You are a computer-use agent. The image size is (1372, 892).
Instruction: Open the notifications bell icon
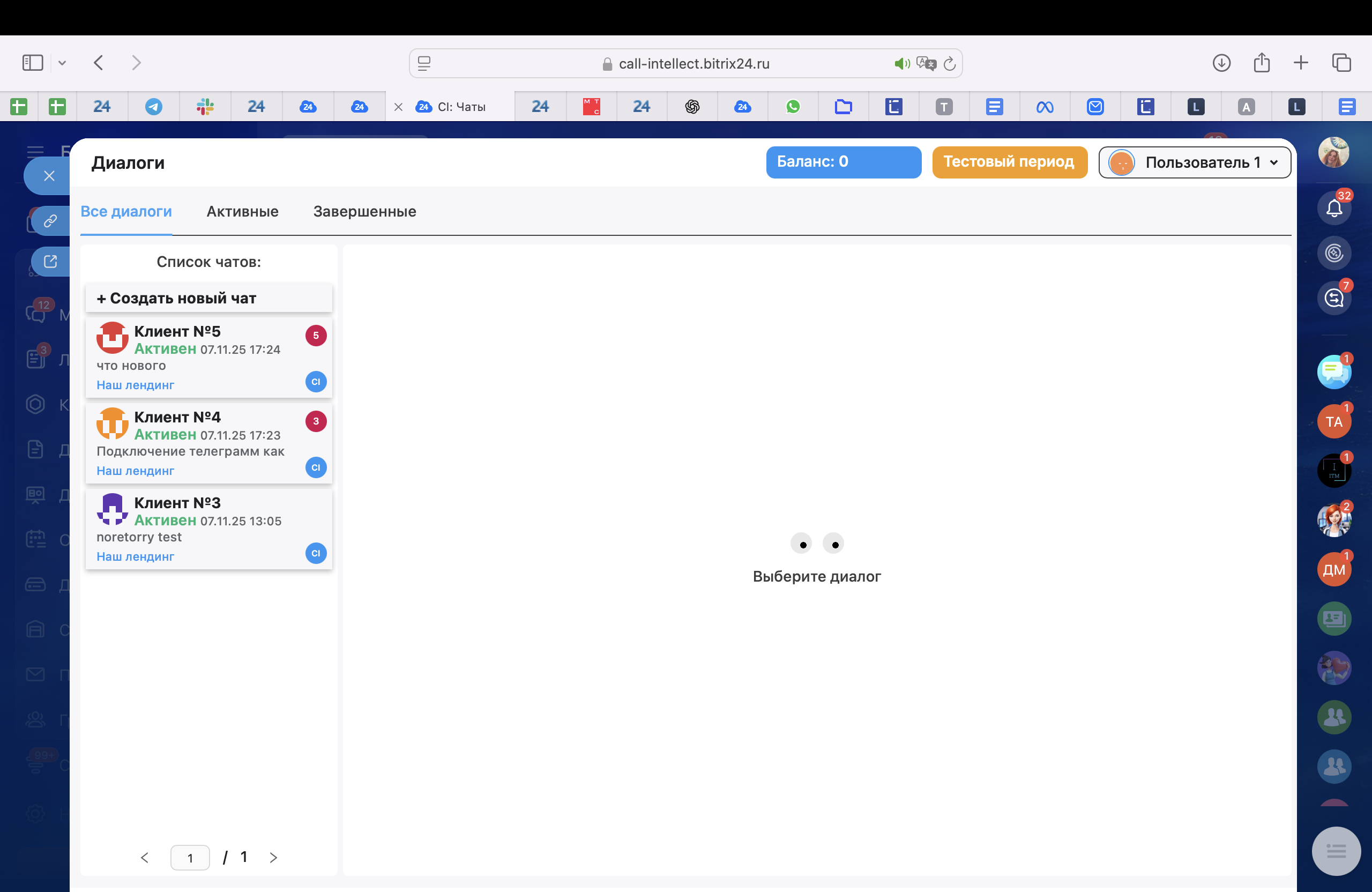pyautogui.click(x=1333, y=207)
